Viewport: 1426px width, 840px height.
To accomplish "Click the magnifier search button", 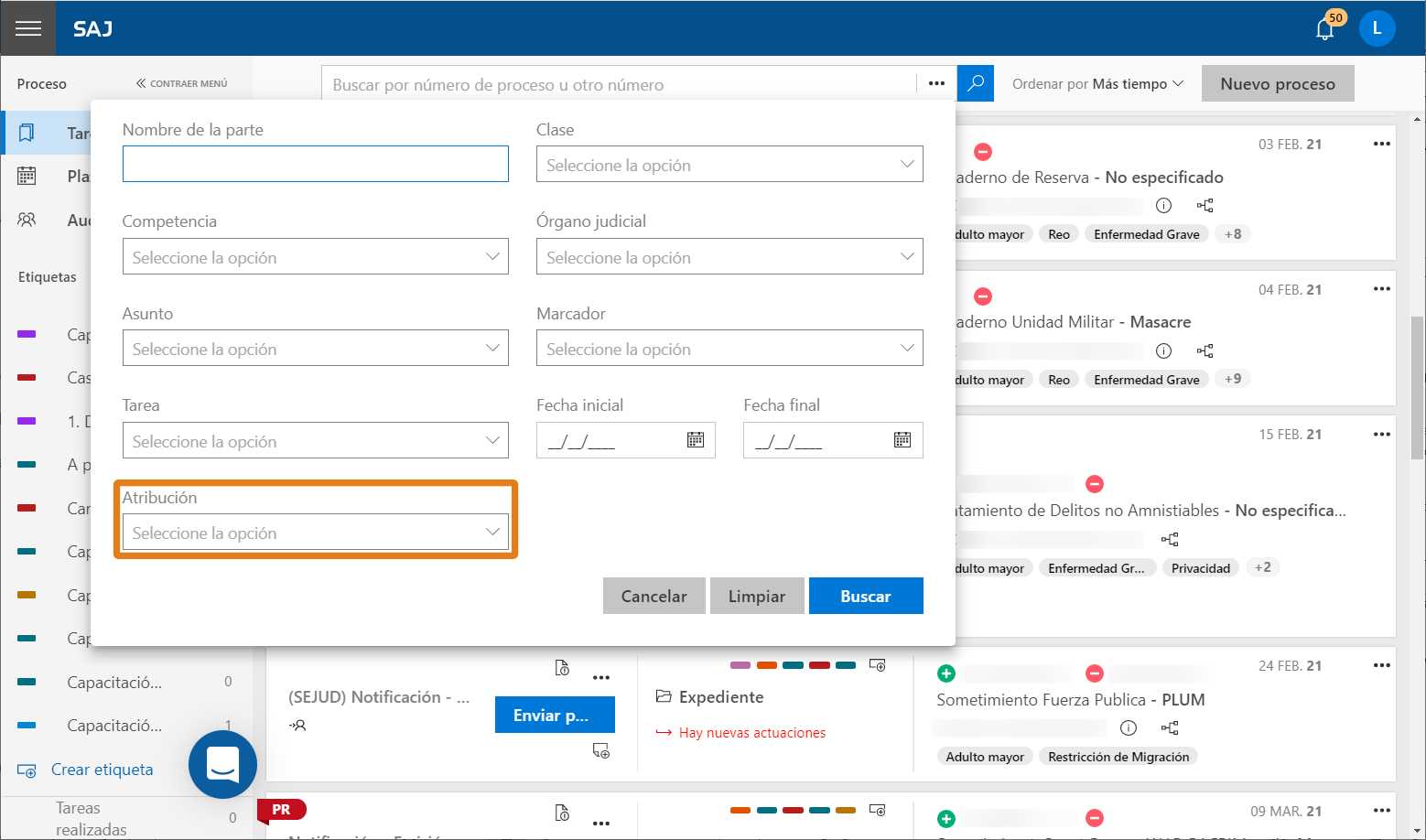I will point(976,83).
